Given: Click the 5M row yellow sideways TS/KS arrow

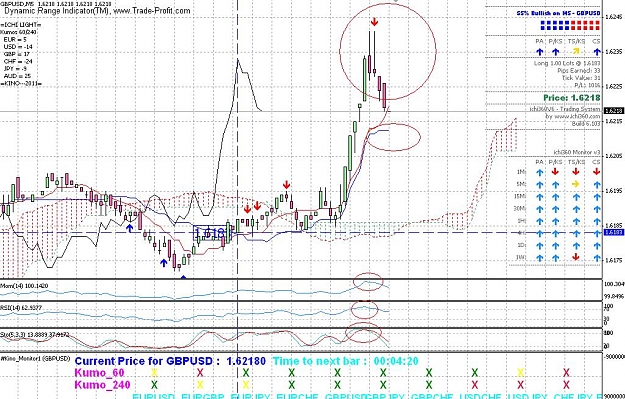Looking at the screenshot, I should (x=576, y=185).
